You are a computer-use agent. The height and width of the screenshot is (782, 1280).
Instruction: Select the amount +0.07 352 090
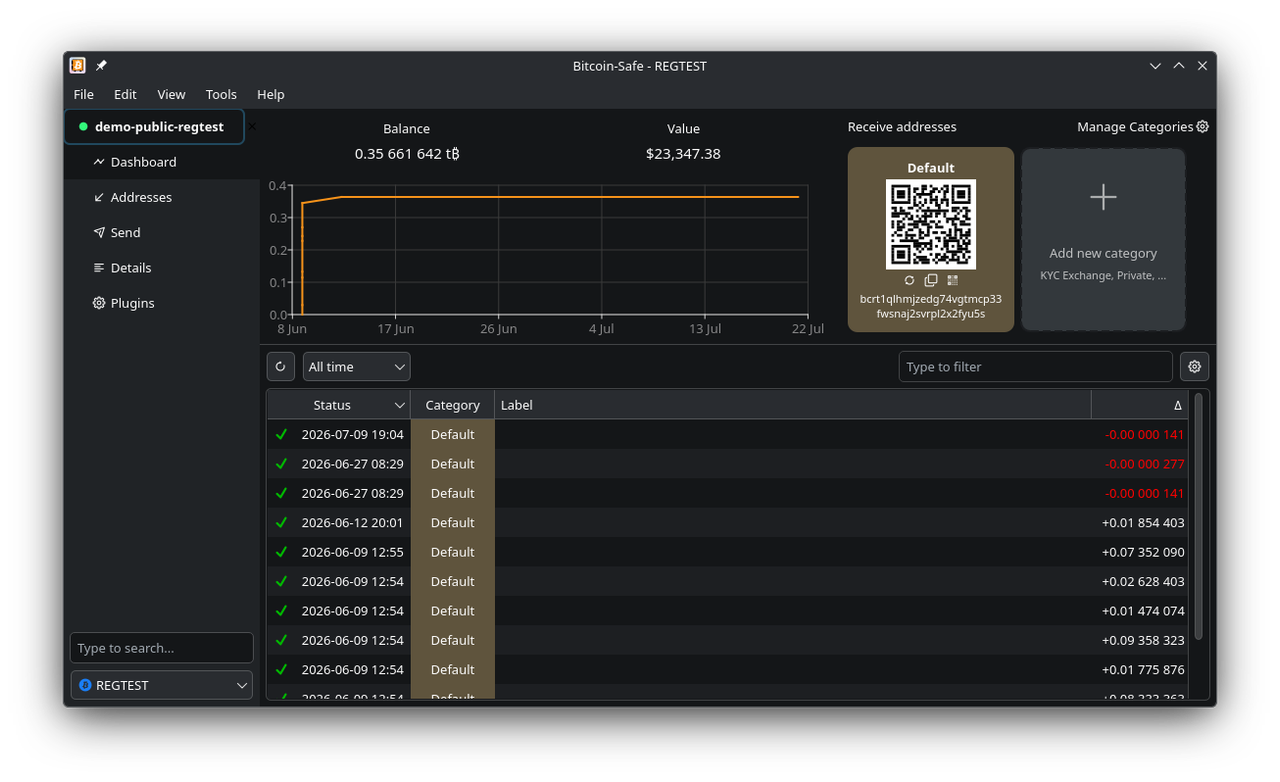1143,552
